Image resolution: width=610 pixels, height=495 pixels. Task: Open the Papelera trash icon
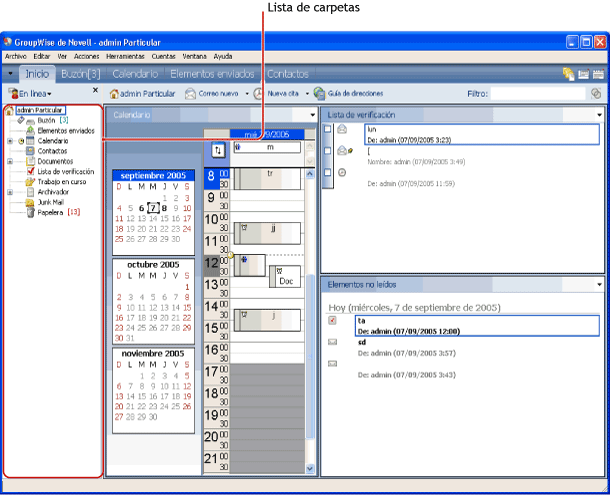pyautogui.click(x=30, y=212)
